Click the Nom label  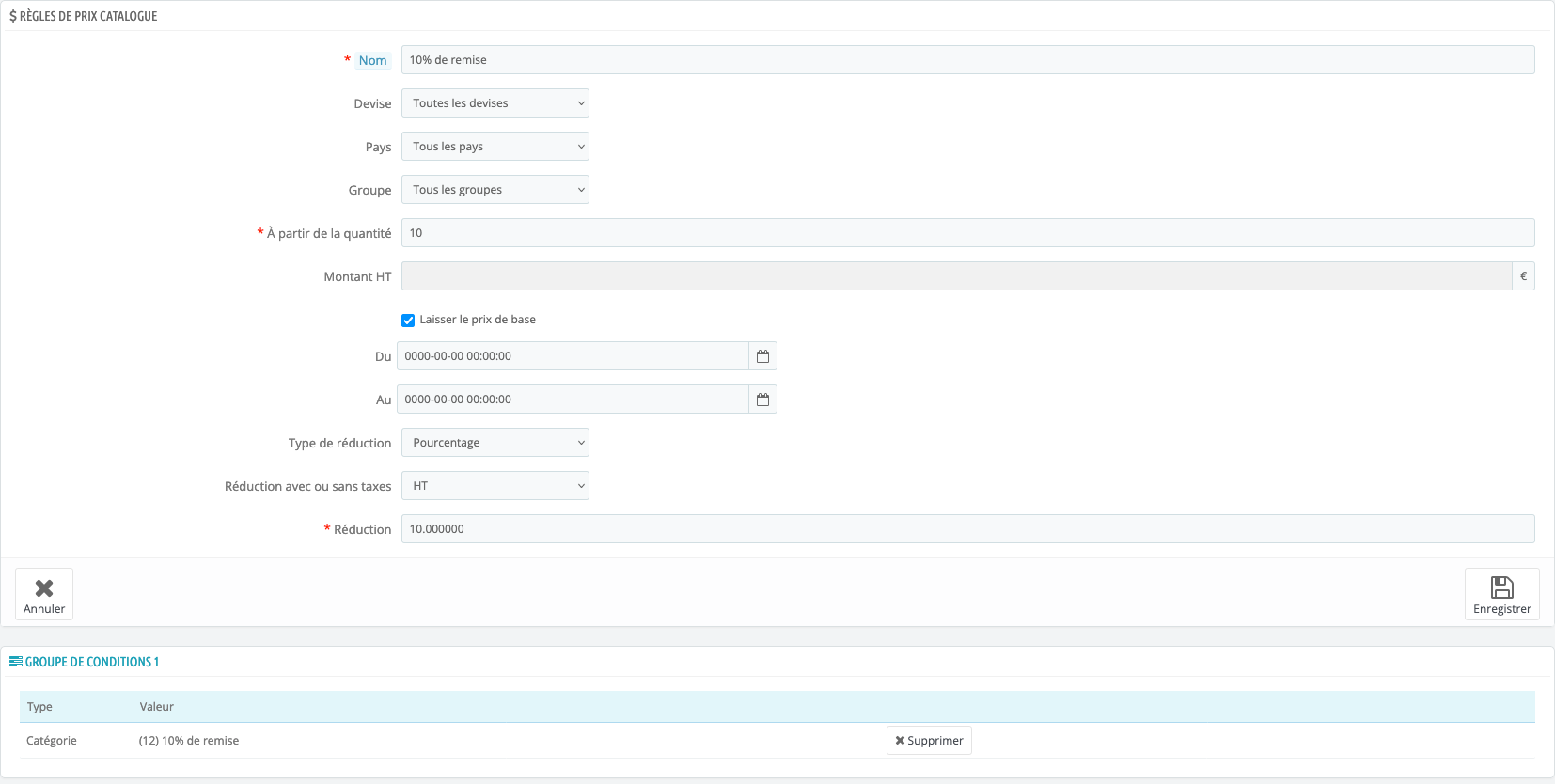(372, 60)
